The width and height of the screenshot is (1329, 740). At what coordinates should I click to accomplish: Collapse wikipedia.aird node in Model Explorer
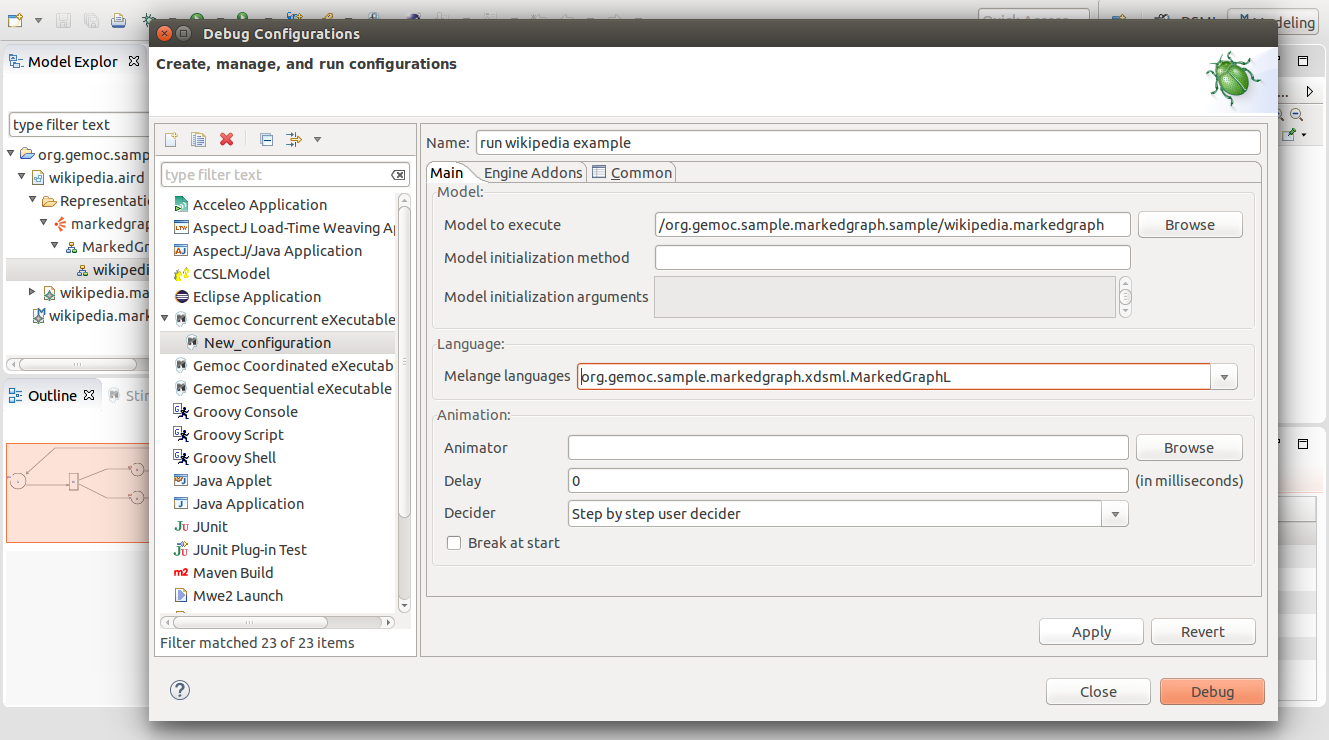coord(23,177)
